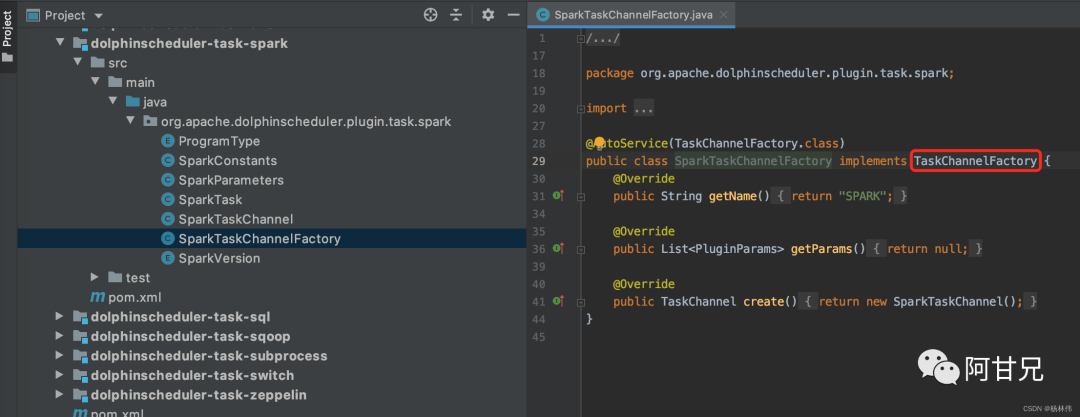Image resolution: width=1080 pixels, height=417 pixels.
Task: Click the create method name
Action: 764,301
